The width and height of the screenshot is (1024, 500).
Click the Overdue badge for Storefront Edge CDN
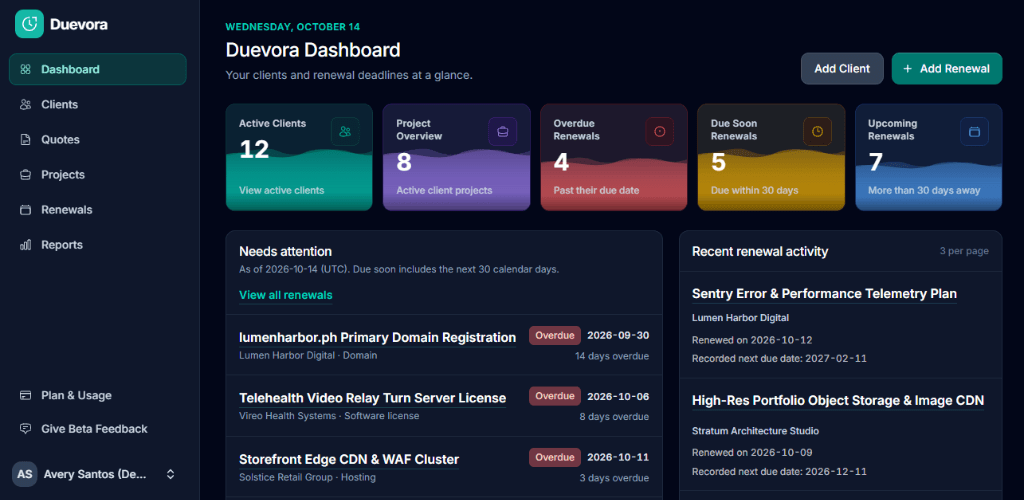point(554,458)
